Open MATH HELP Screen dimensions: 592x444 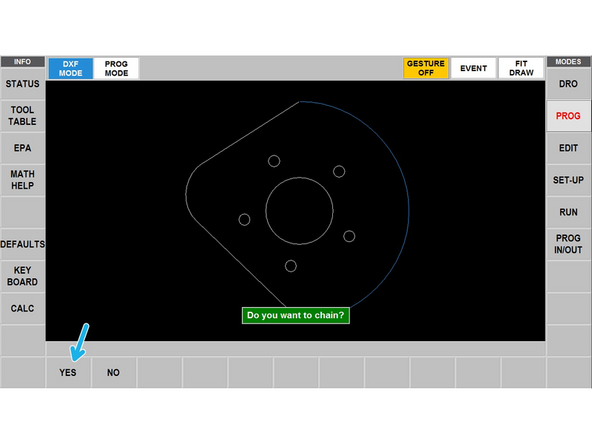[23, 180]
